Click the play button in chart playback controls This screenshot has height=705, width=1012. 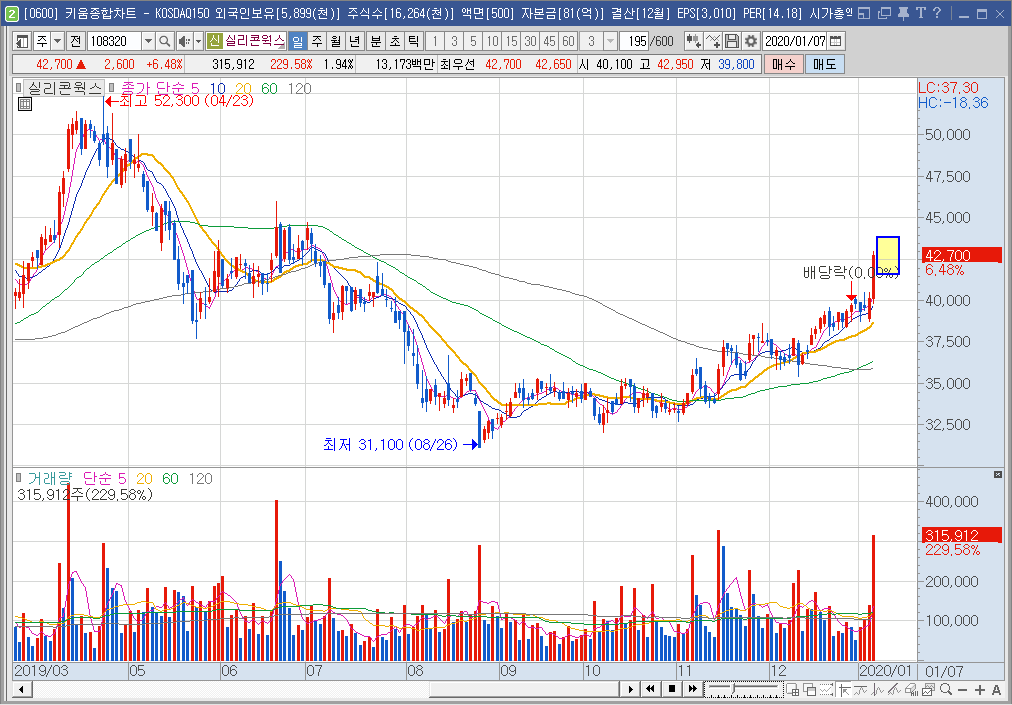coord(631,689)
